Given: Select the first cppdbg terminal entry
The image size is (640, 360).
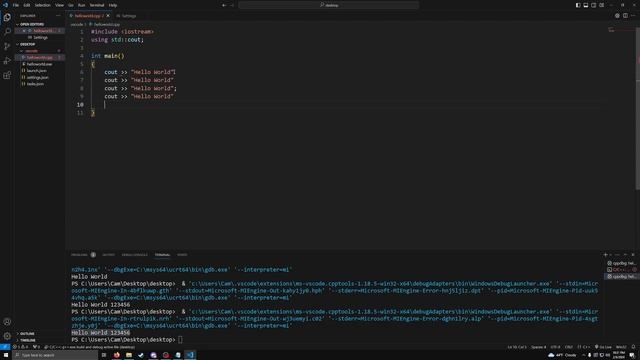Looking at the screenshot, I should [x=621, y=263].
